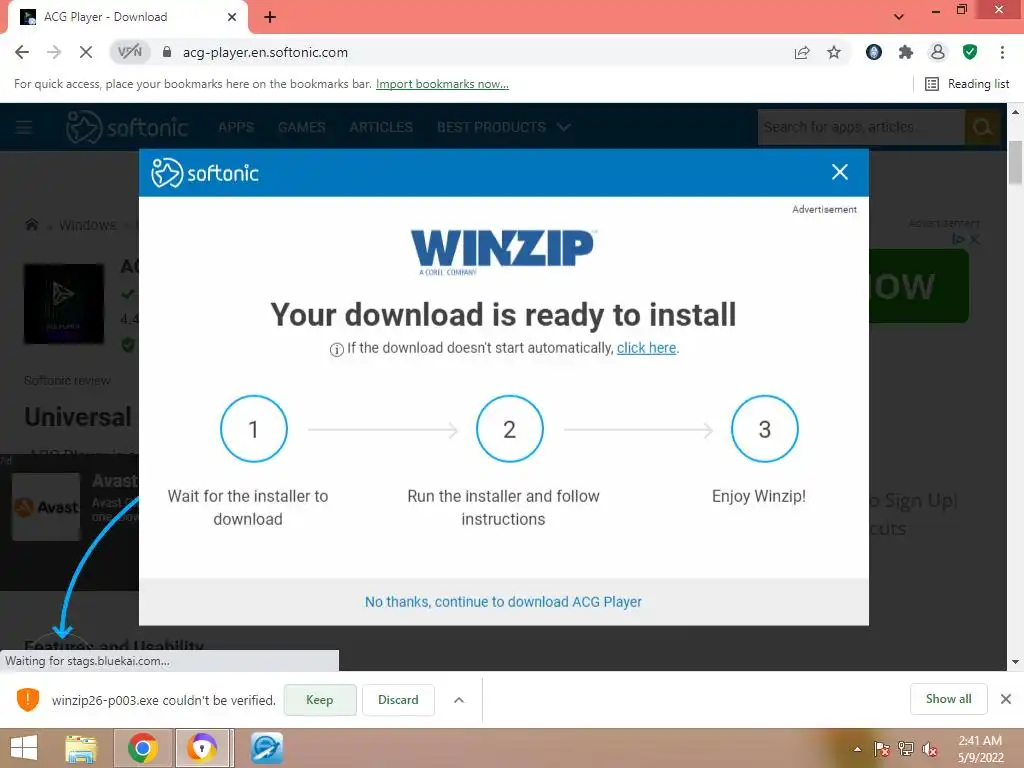
Task: Click the Avast Secure Browser taskbar icon
Action: coord(203,748)
